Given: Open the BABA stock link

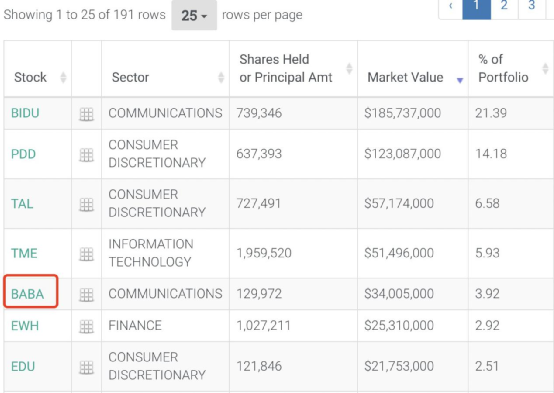Looking at the screenshot, I should click(x=28, y=294).
